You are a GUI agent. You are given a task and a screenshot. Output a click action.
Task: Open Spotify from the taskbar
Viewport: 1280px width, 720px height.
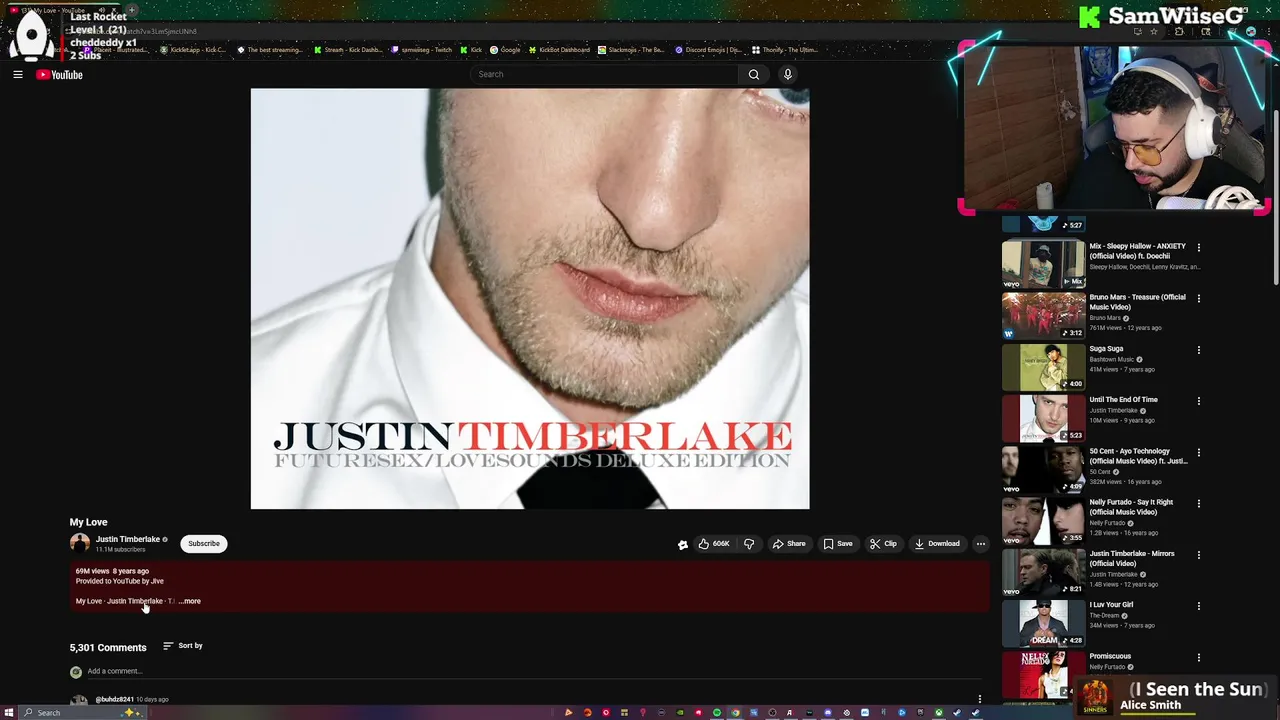click(x=717, y=712)
